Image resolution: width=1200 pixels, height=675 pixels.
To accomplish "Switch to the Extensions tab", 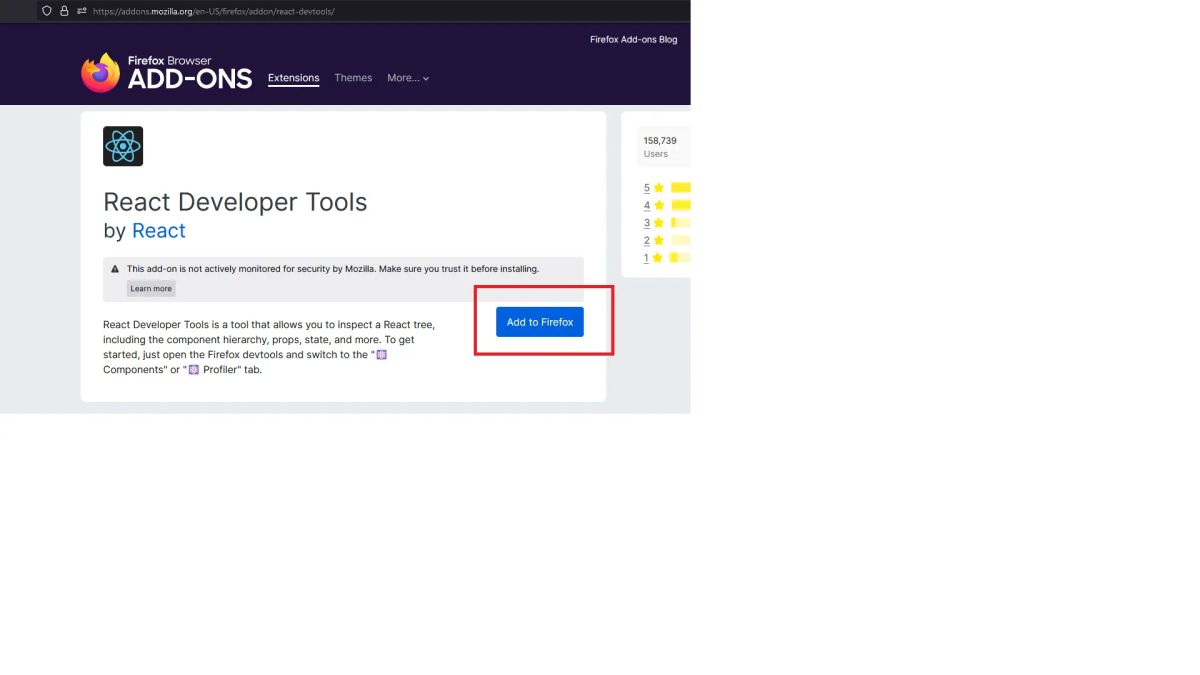I will point(293,77).
